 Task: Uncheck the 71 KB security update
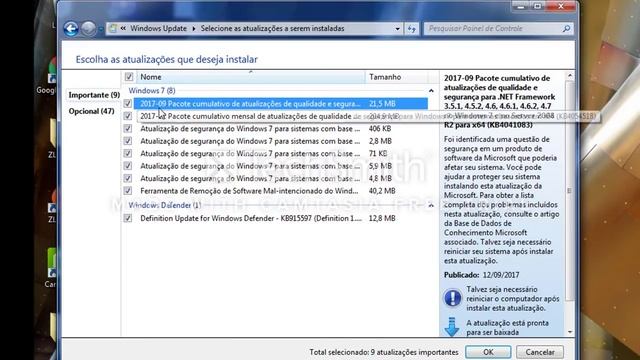[128, 153]
